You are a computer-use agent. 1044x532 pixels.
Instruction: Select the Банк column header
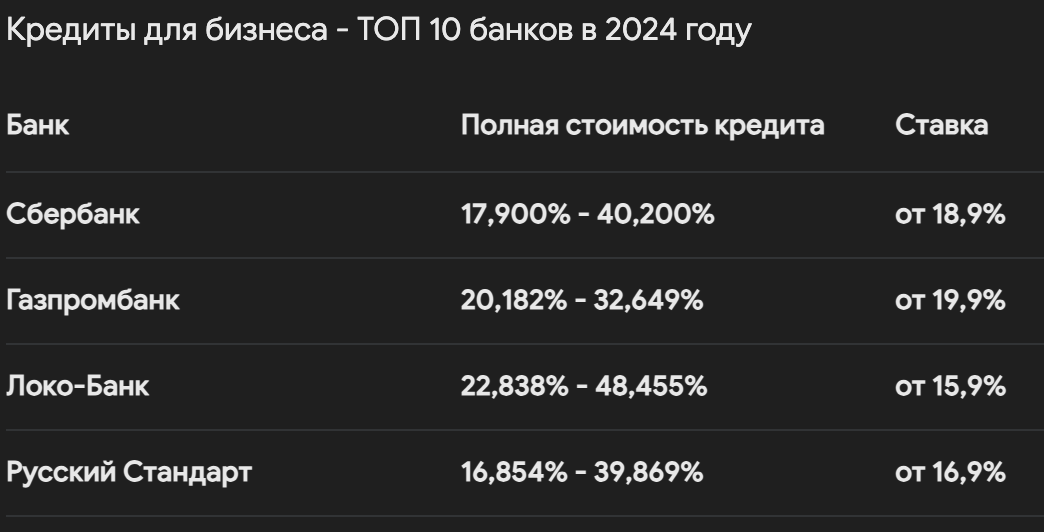point(38,125)
